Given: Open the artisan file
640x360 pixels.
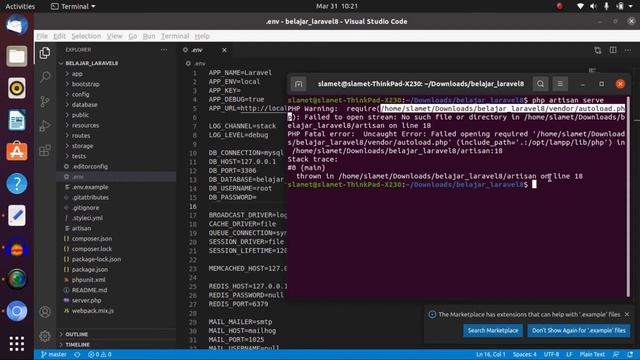Looking at the screenshot, I should pyautogui.click(x=81, y=228).
